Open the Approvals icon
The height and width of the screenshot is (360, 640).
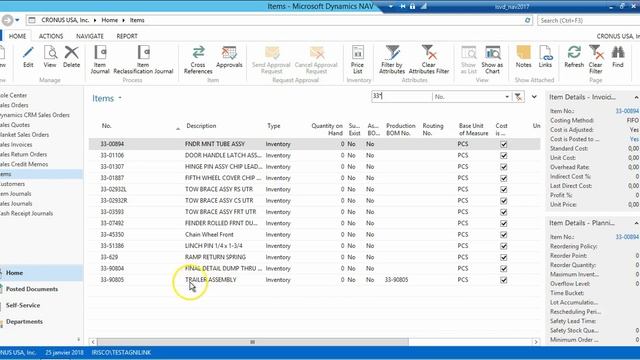pos(229,57)
